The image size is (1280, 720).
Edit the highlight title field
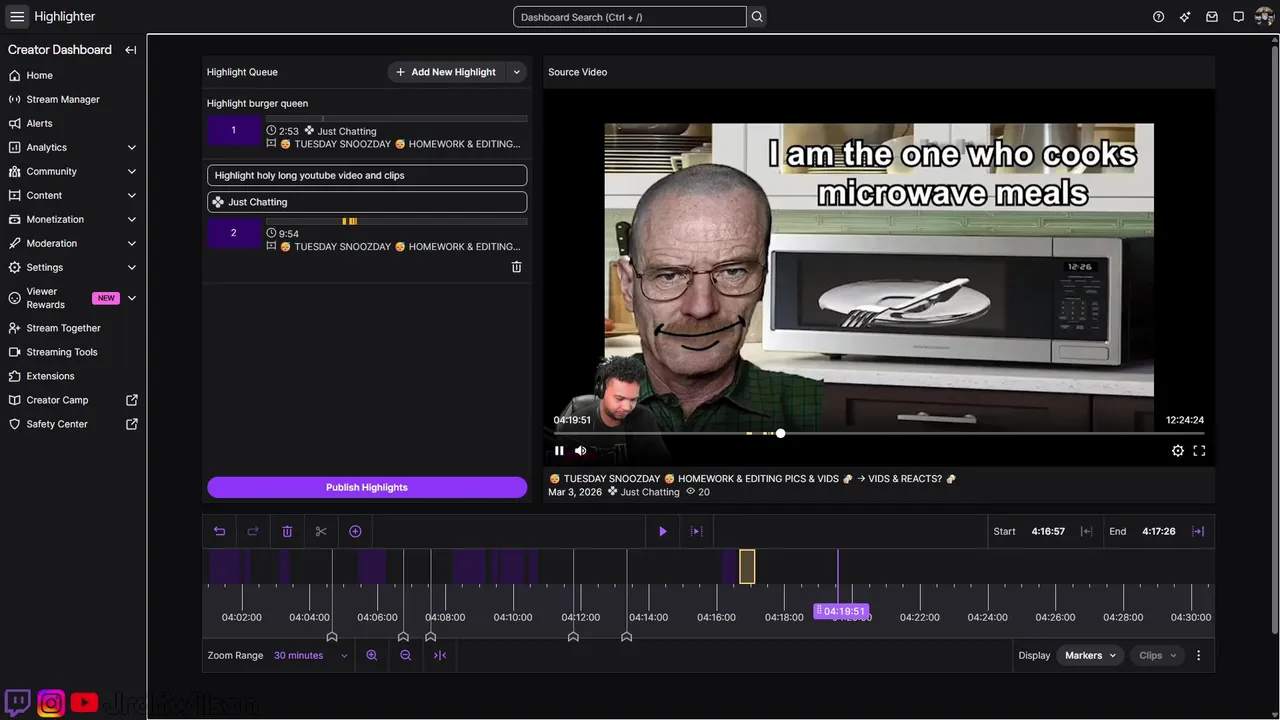[x=367, y=175]
